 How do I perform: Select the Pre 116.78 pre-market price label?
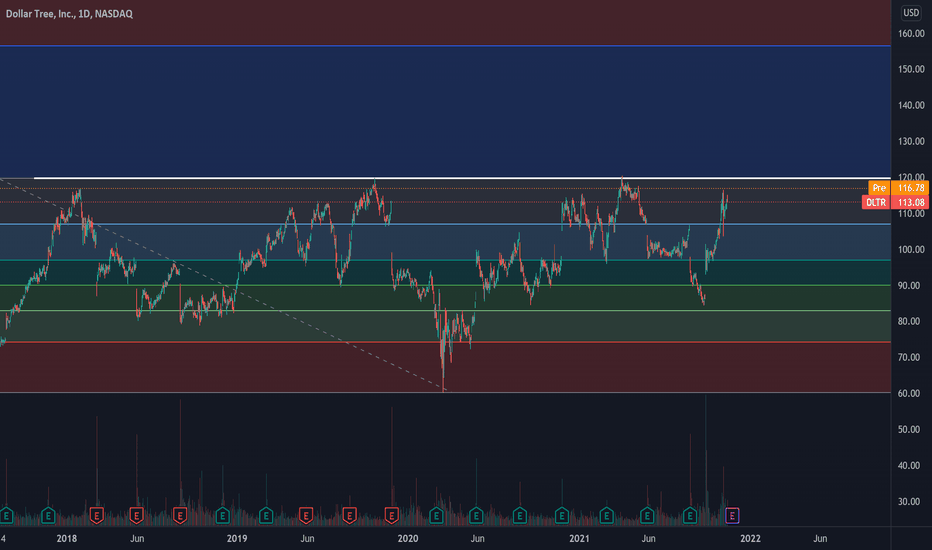(898, 188)
